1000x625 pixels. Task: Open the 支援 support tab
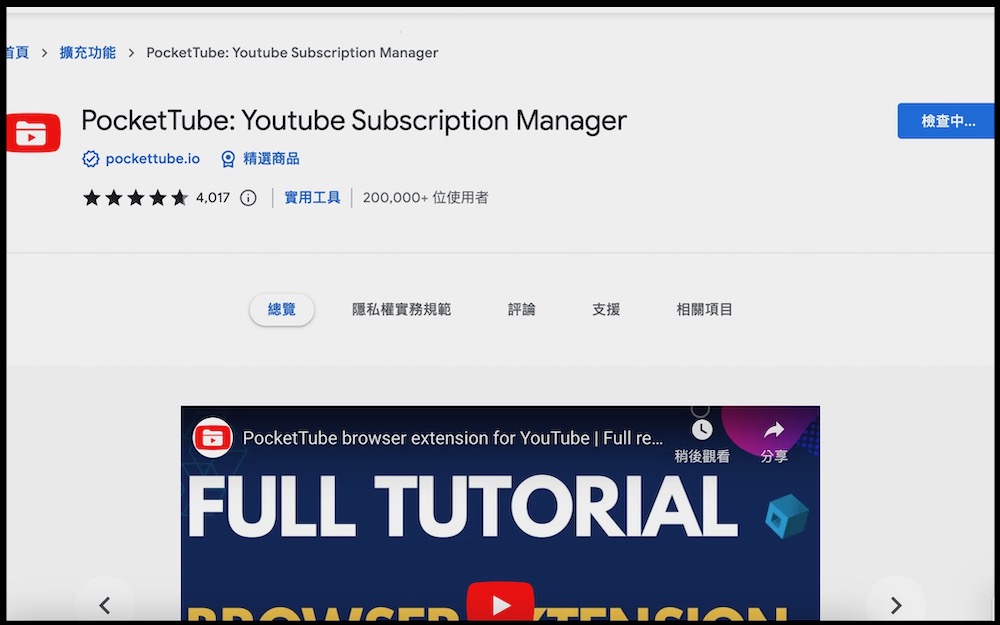[x=606, y=309]
